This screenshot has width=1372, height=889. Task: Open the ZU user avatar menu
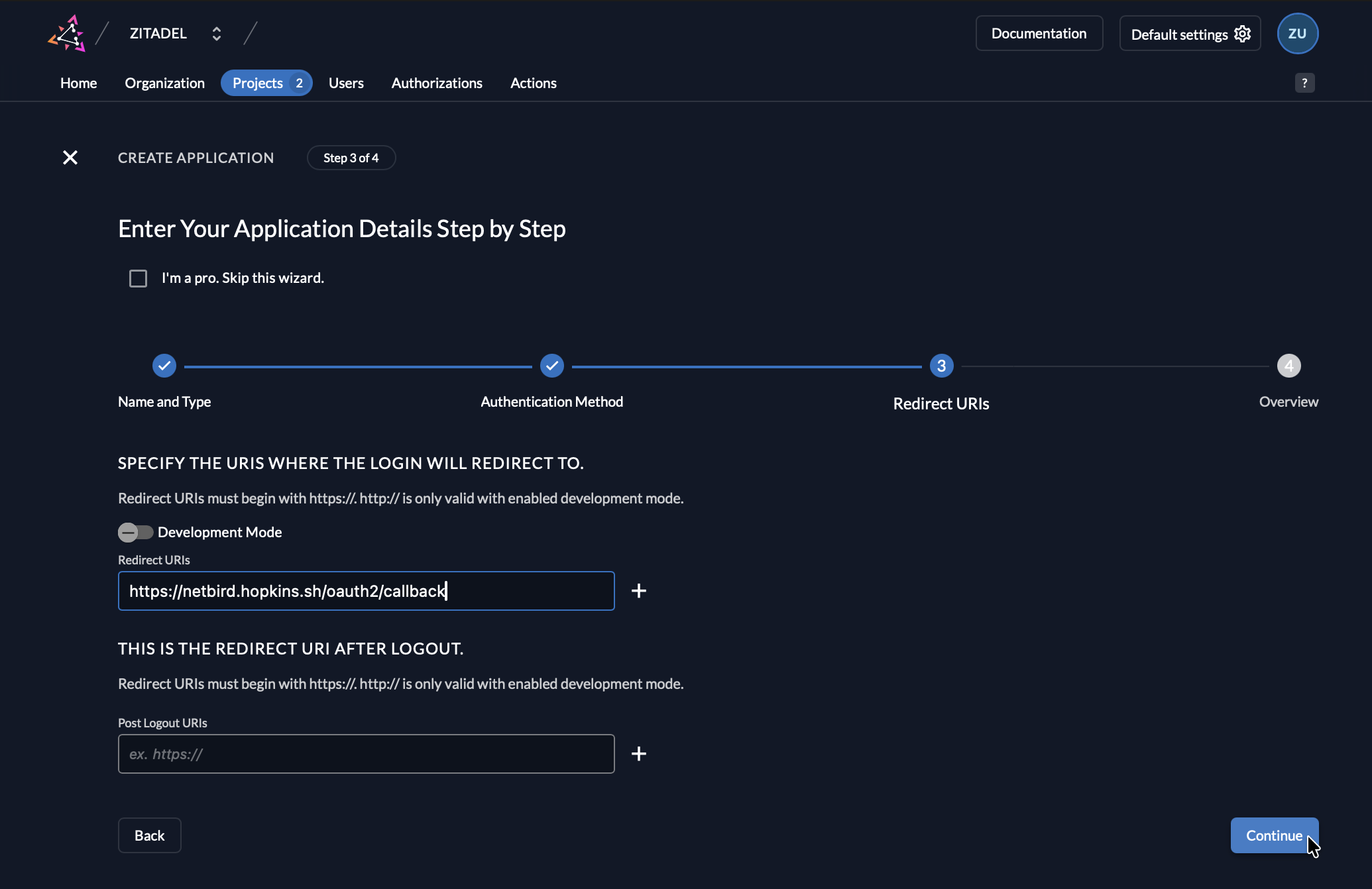(x=1297, y=33)
